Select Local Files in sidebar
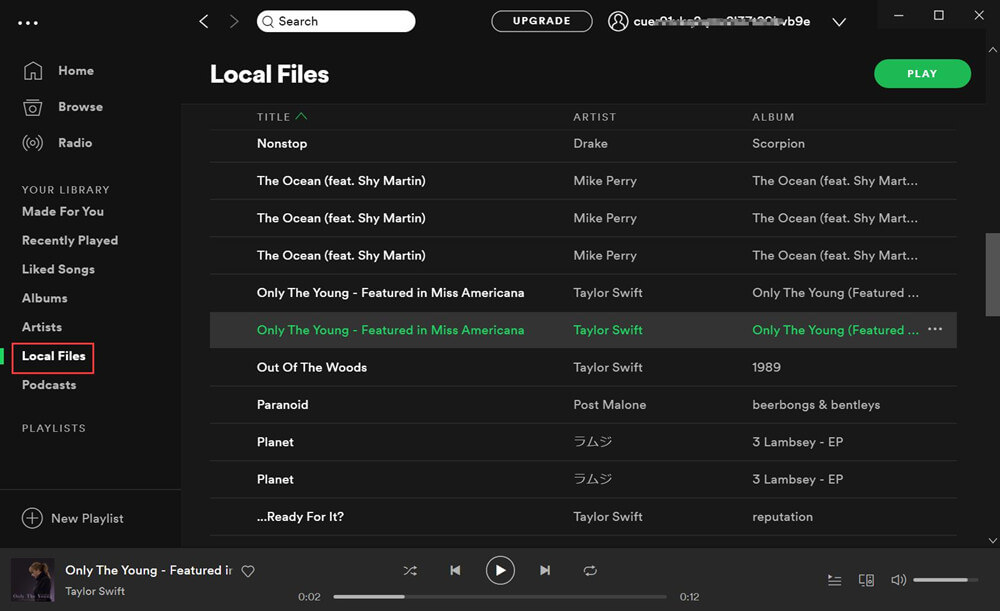Screen dimensions: 1000x611 point(54,357)
